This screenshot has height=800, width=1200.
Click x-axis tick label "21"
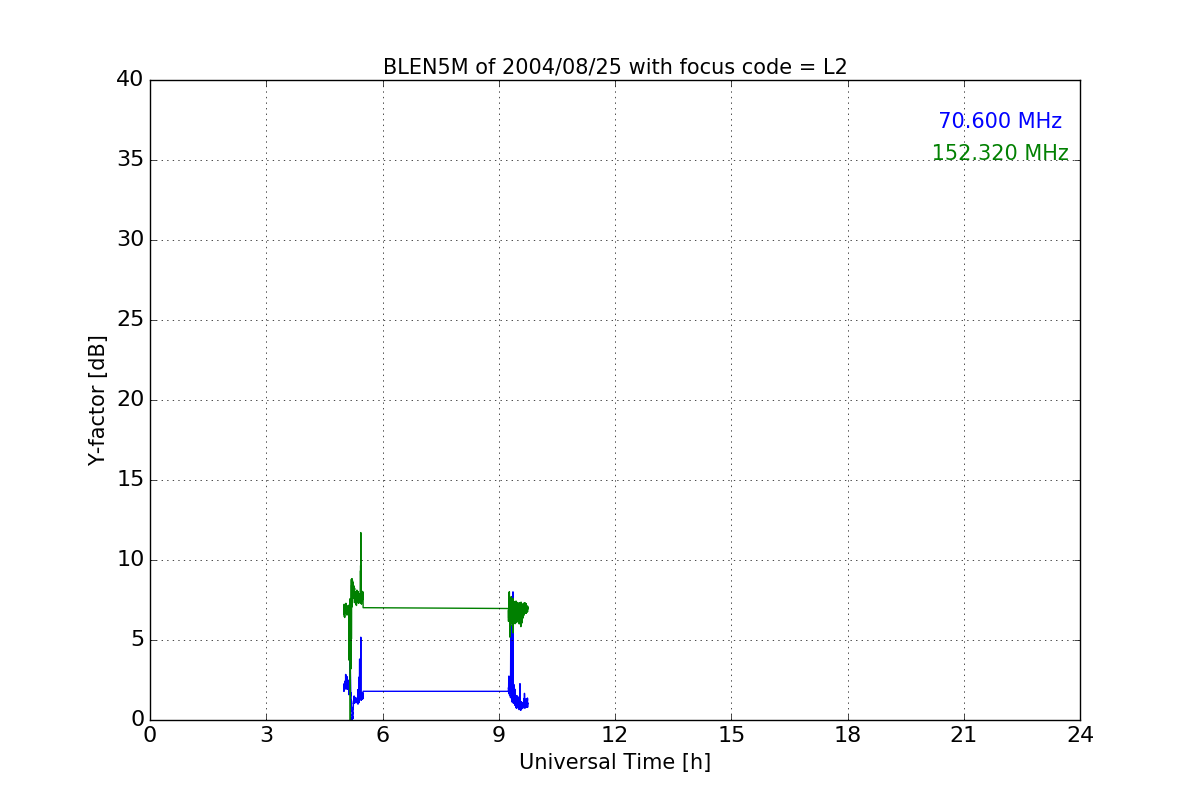(964, 735)
